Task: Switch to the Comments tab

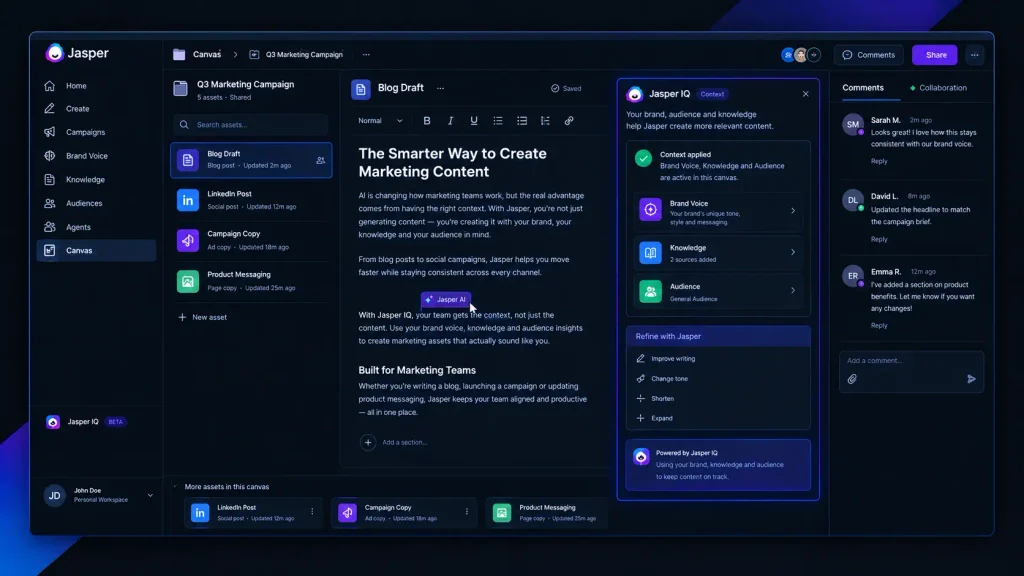Action: [863, 88]
